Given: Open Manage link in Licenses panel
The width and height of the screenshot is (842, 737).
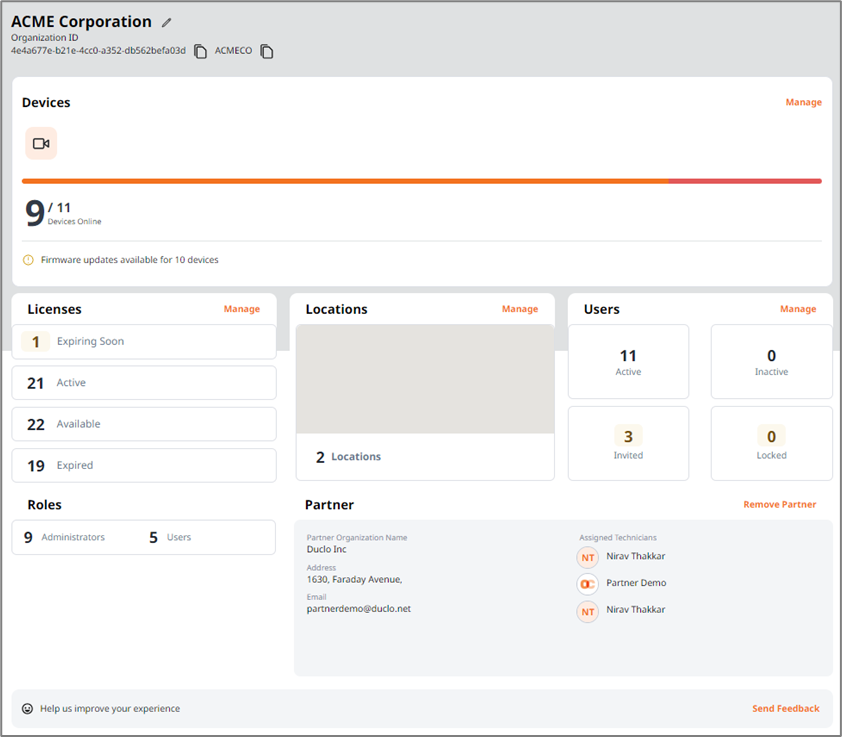Looking at the screenshot, I should (241, 309).
